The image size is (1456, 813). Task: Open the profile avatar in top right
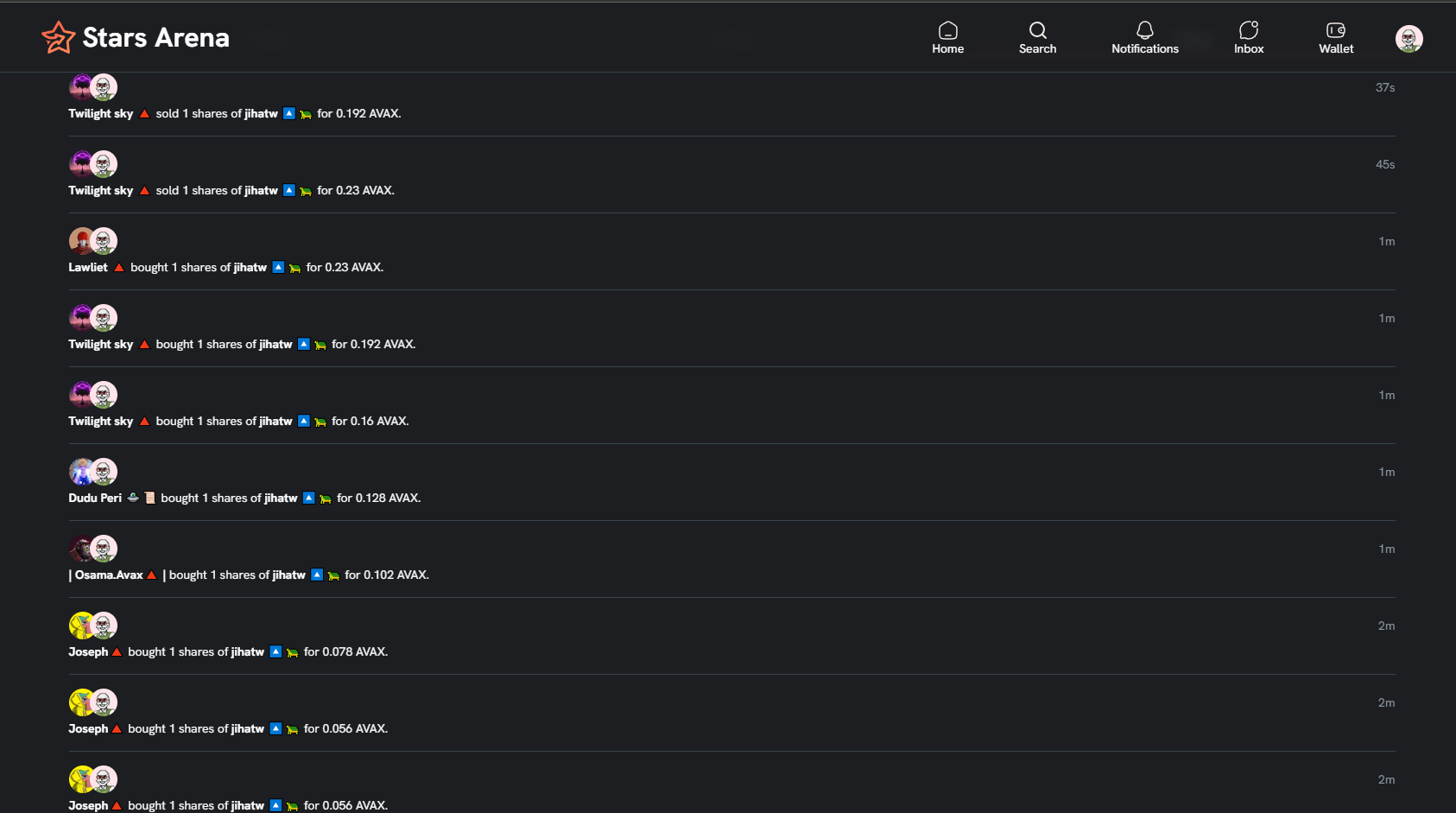click(x=1409, y=39)
